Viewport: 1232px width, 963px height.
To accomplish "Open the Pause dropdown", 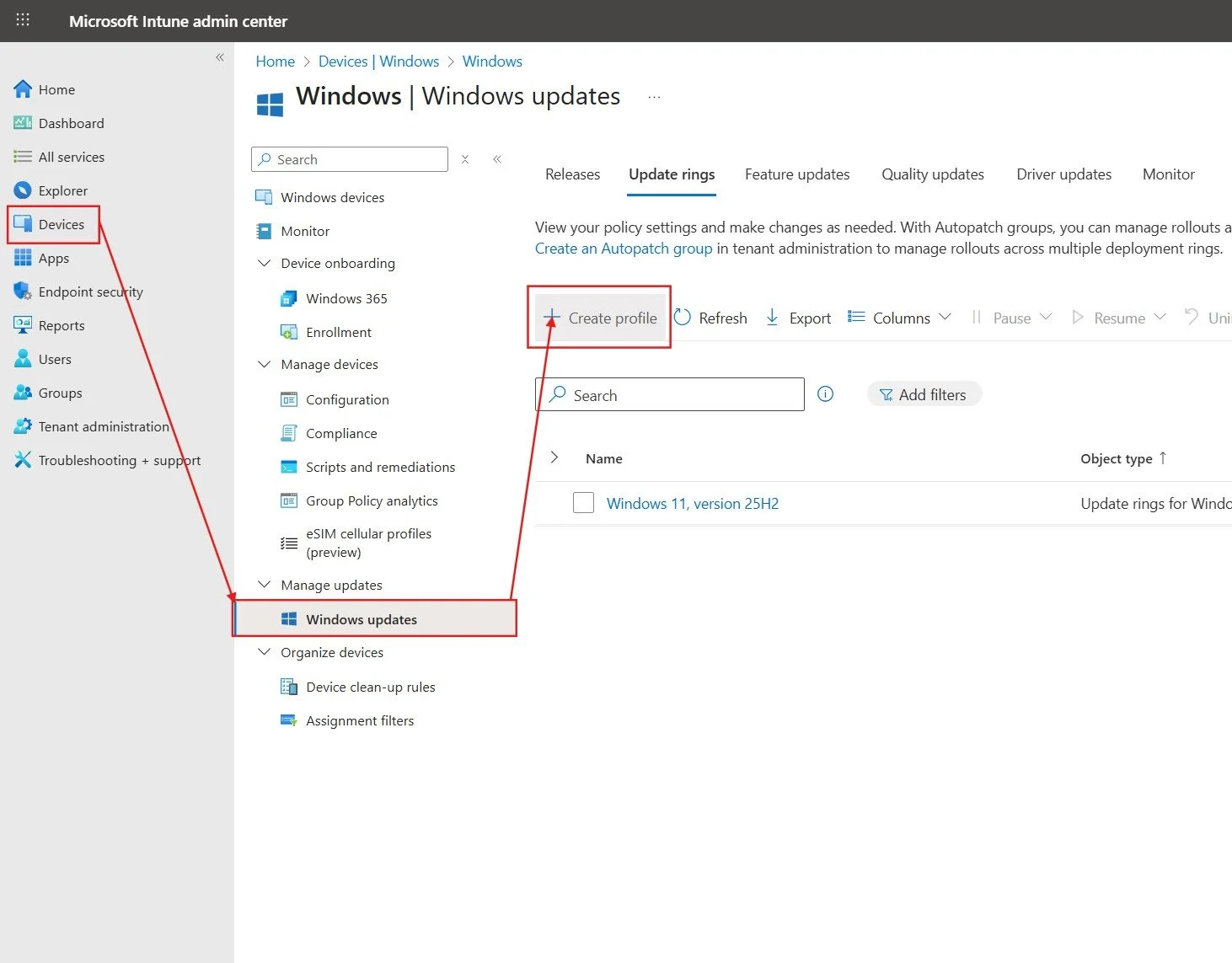I will [1010, 318].
